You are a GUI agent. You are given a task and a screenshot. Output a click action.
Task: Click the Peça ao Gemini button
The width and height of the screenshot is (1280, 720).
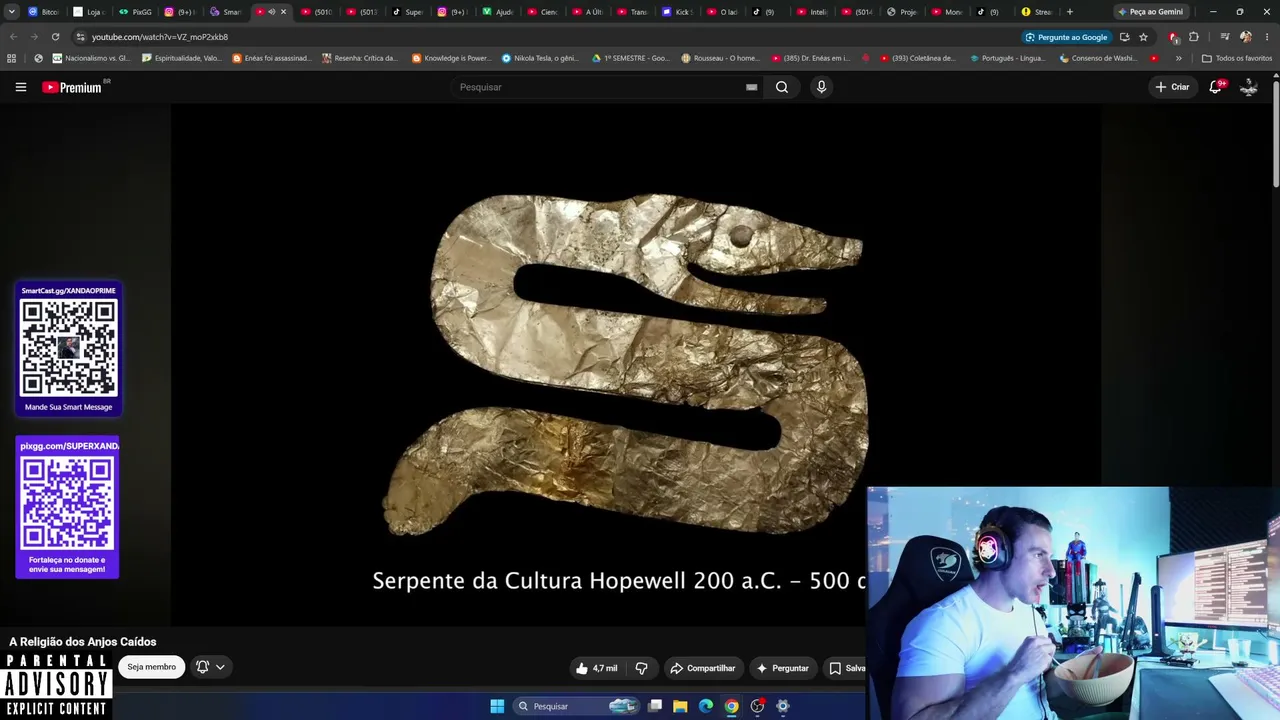(x=1150, y=12)
